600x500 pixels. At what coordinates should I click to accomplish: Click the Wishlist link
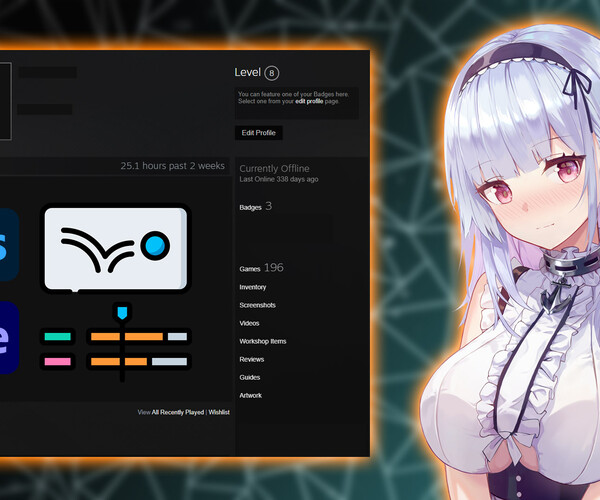[219, 412]
